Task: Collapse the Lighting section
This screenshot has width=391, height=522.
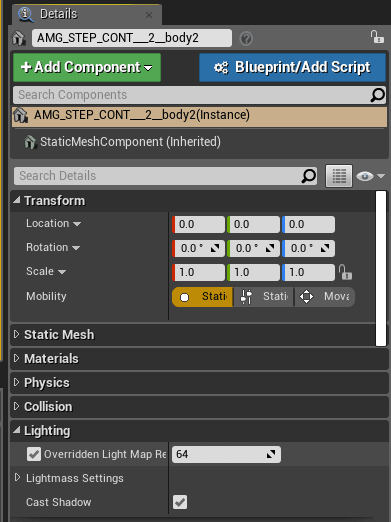Action: [x=17, y=430]
